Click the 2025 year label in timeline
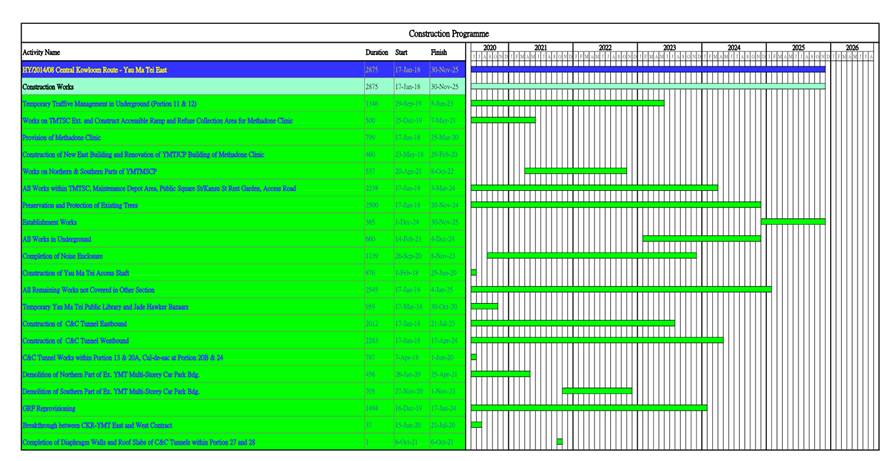The image size is (892, 461). (798, 47)
